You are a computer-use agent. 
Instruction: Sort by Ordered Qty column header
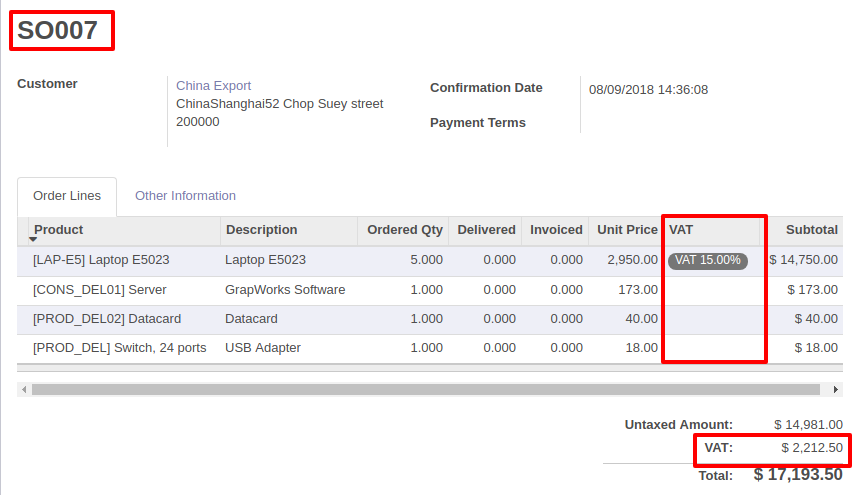405,230
